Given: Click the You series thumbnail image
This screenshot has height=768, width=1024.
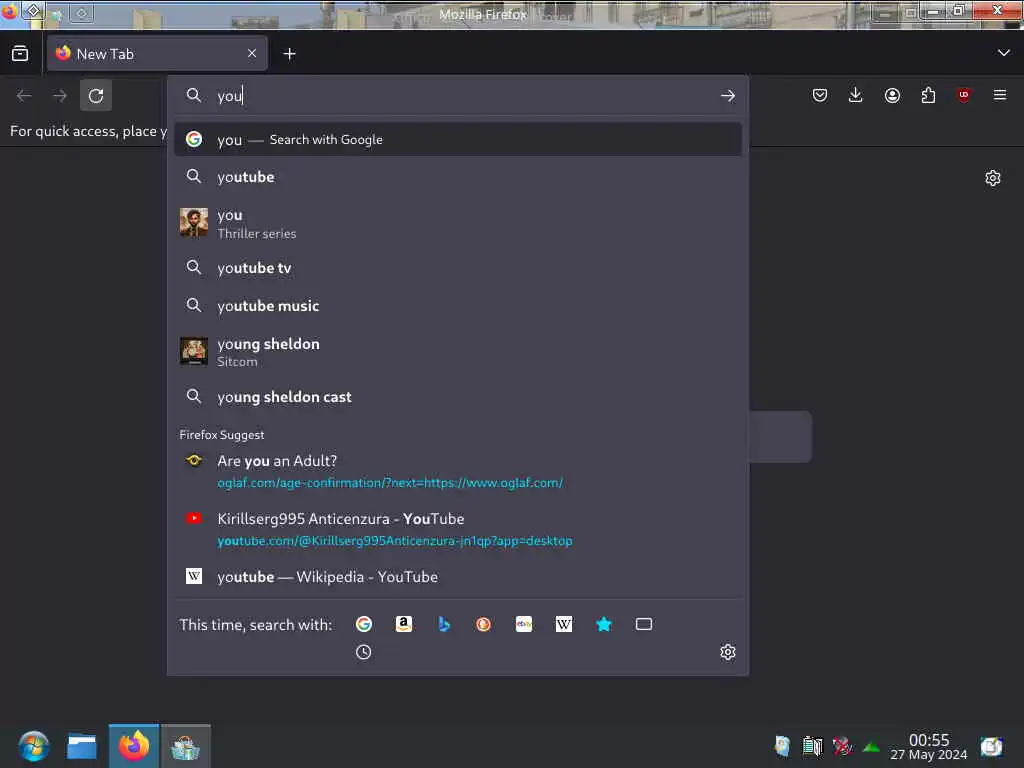Looking at the screenshot, I should pyautogui.click(x=194, y=223).
